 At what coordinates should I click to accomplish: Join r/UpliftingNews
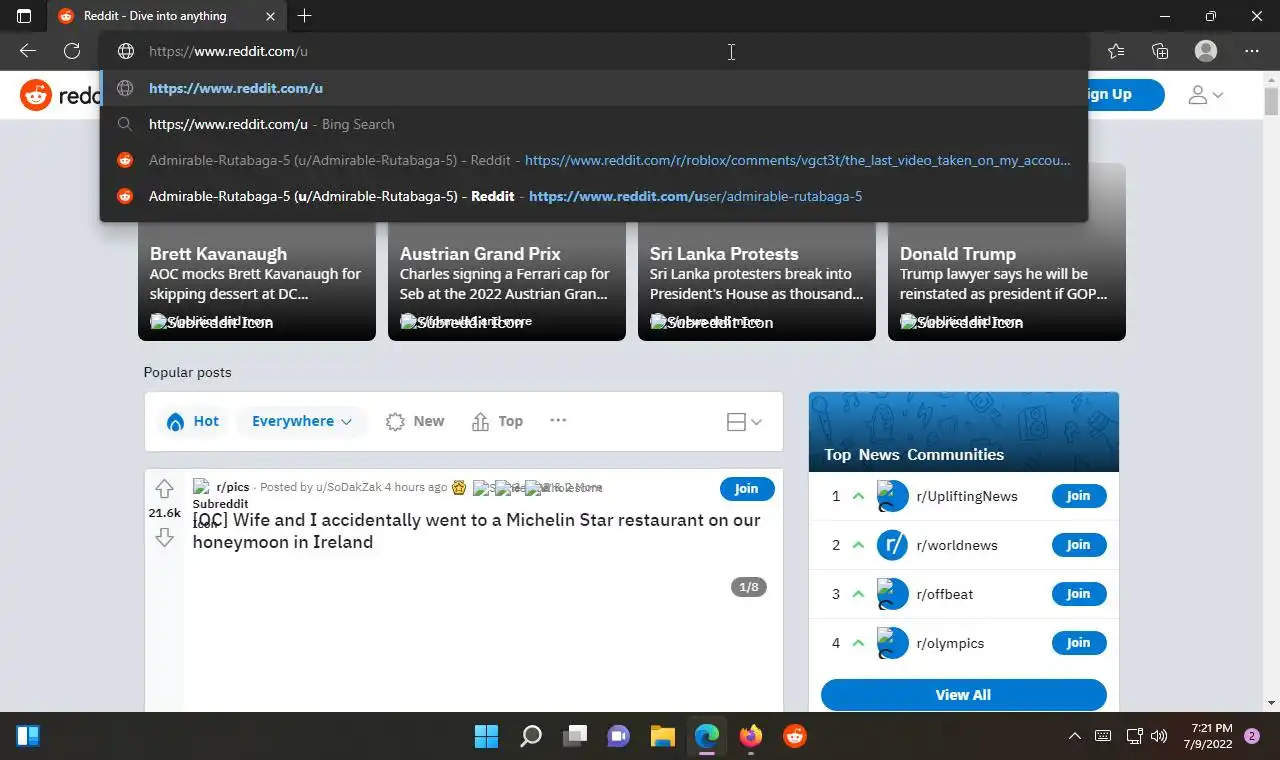tap(1079, 496)
